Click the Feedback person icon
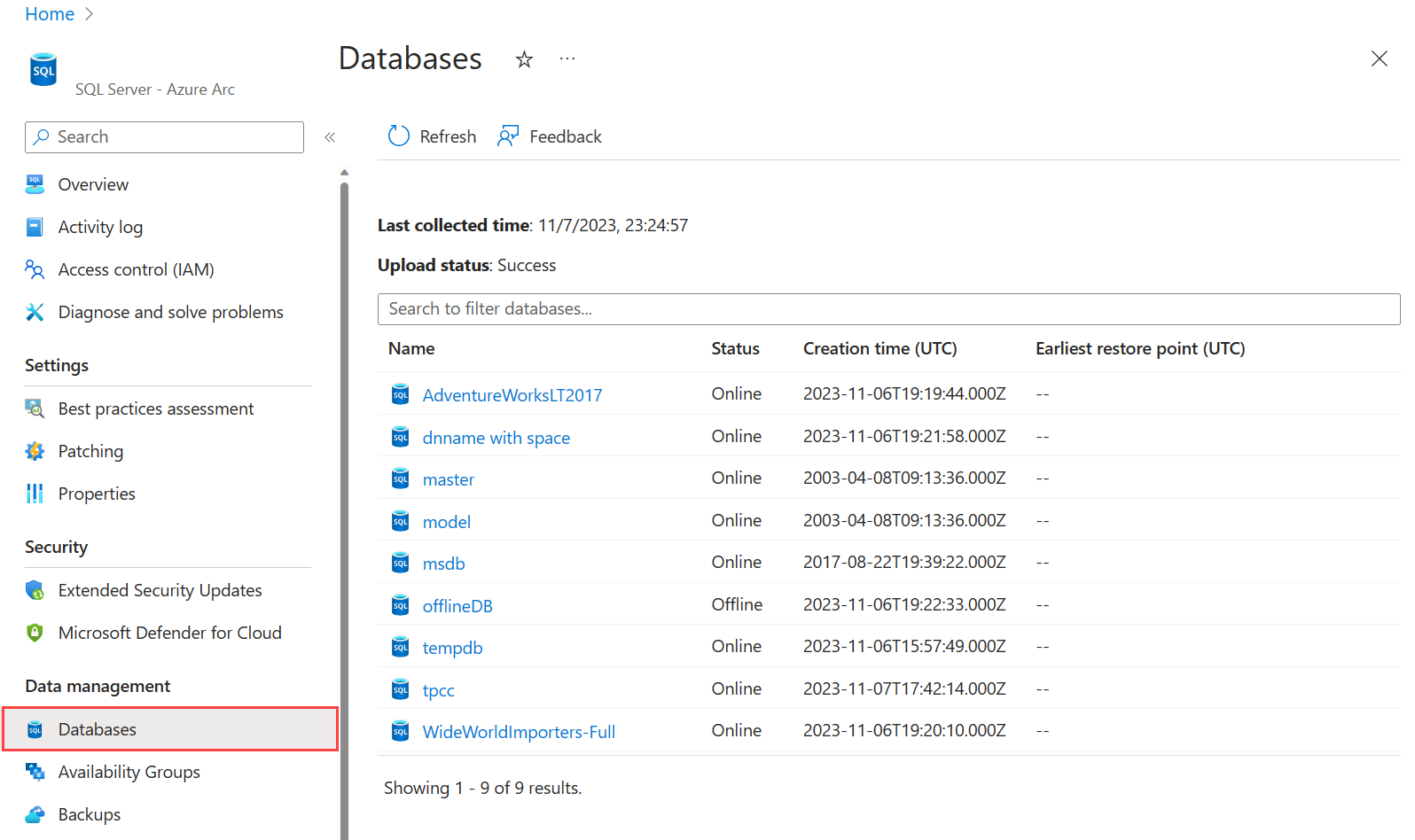The width and height of the screenshot is (1415, 840). (x=508, y=136)
